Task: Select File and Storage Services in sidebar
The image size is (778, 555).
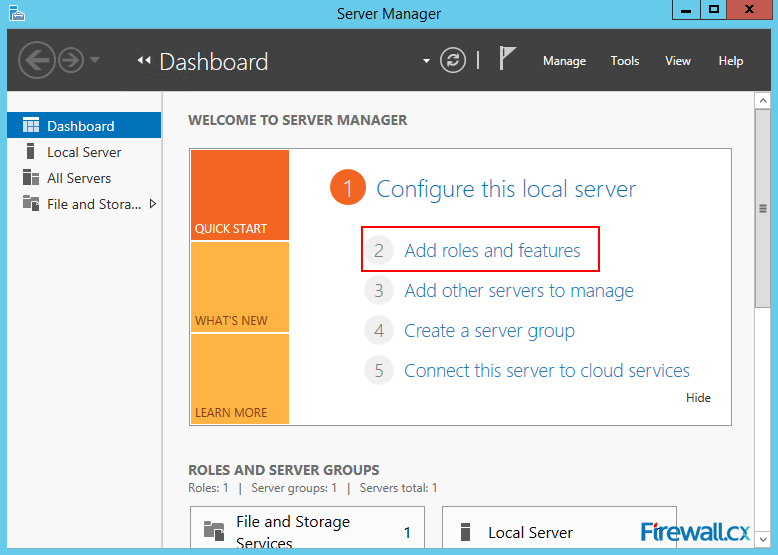Action: 84,203
